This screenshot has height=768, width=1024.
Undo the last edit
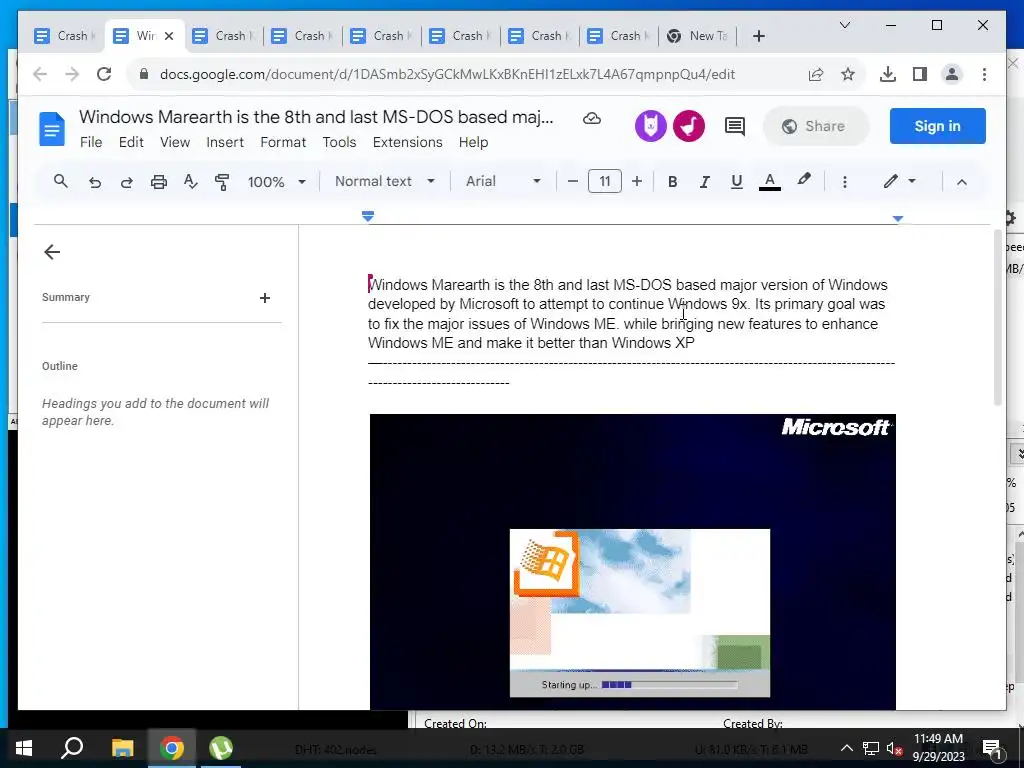click(95, 182)
